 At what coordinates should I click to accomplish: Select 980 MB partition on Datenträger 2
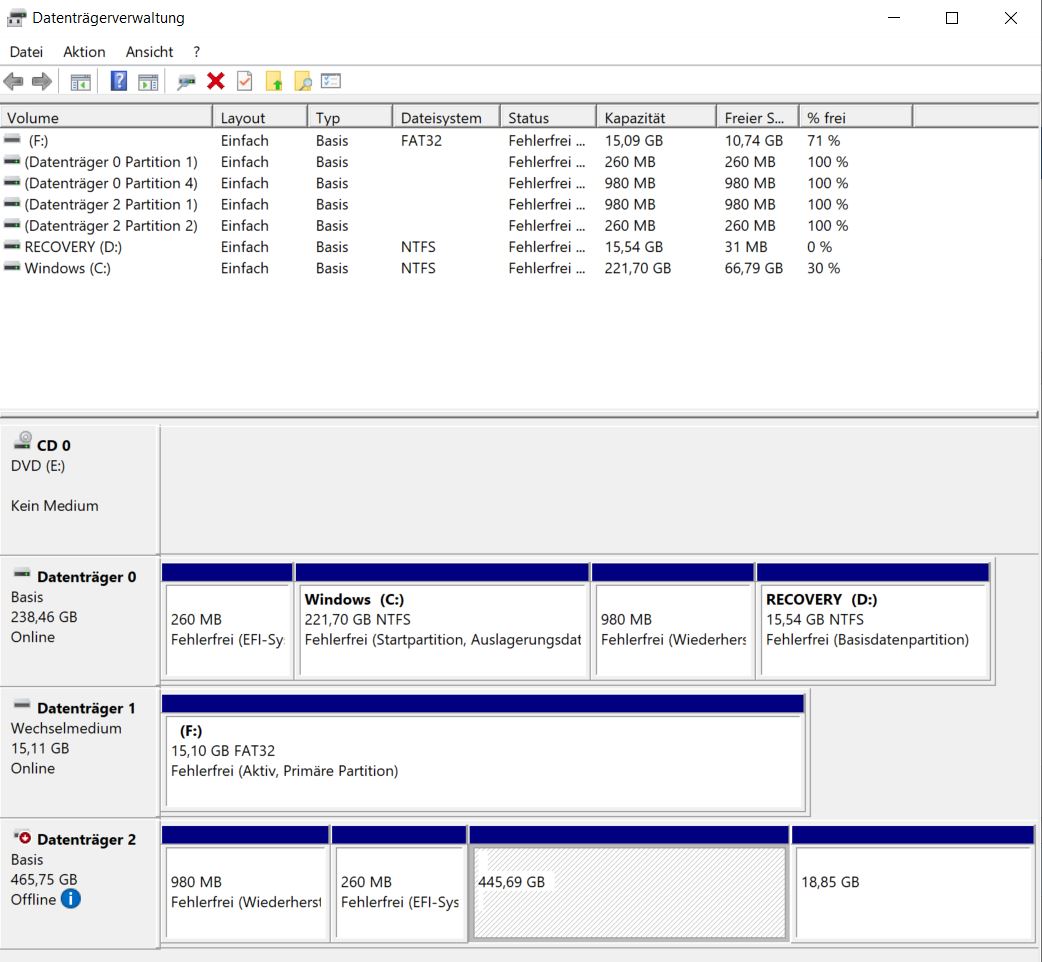pyautogui.click(x=245, y=884)
